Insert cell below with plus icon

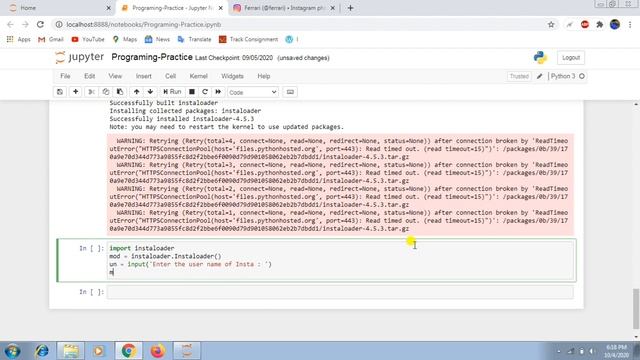tap(76, 92)
